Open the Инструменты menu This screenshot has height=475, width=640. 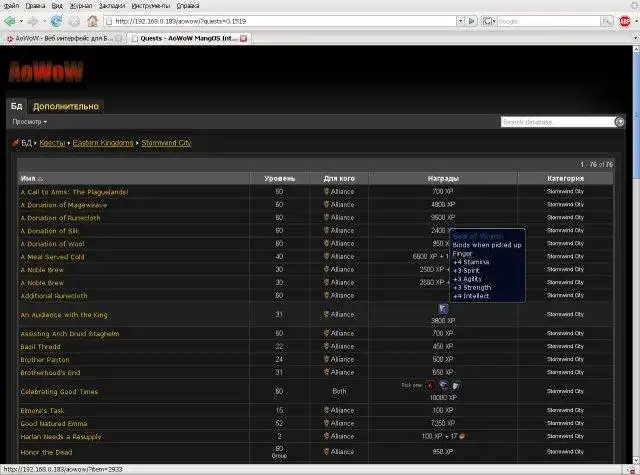pyautogui.click(x=151, y=6)
